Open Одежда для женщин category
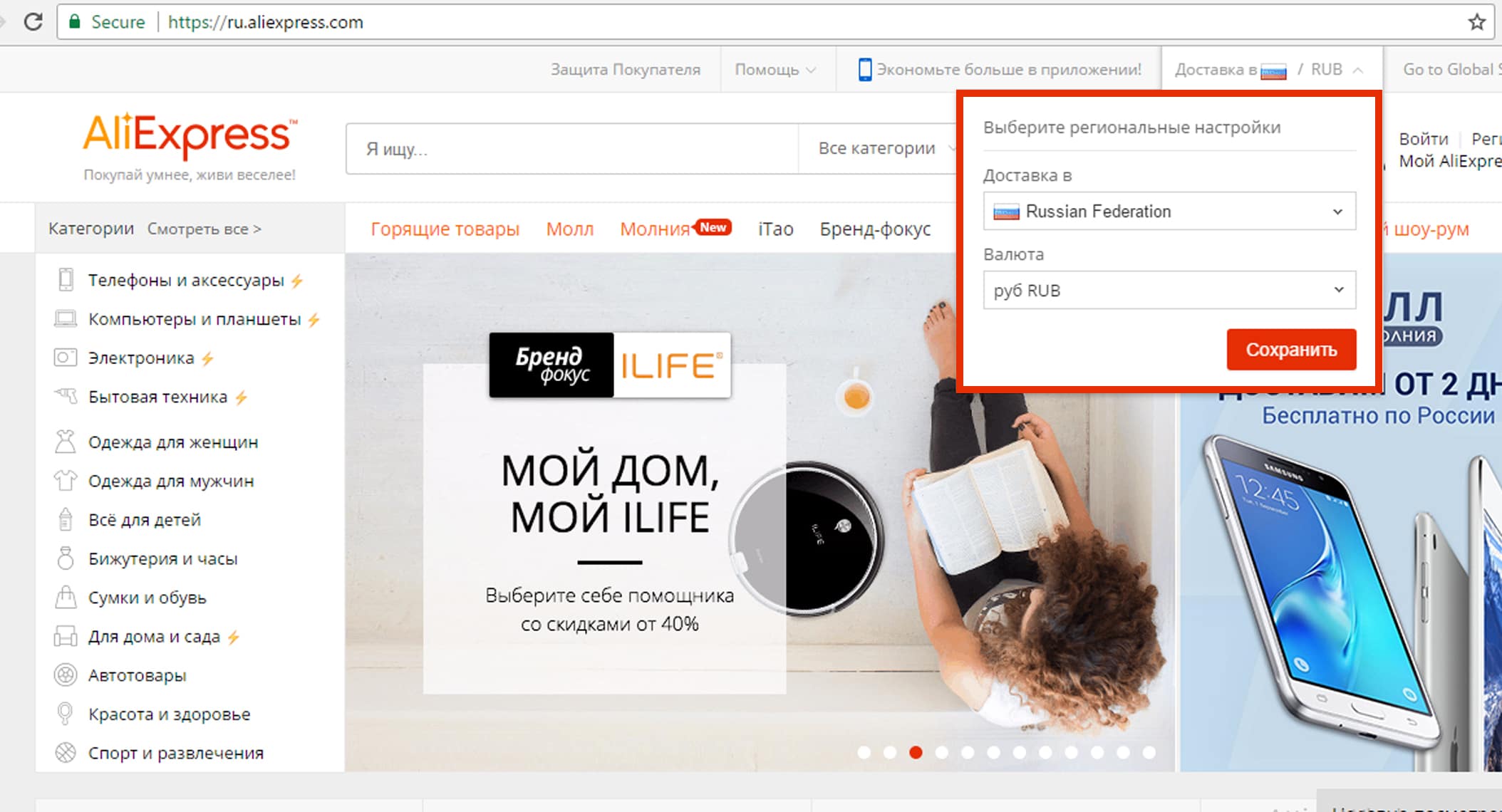 pos(173,442)
